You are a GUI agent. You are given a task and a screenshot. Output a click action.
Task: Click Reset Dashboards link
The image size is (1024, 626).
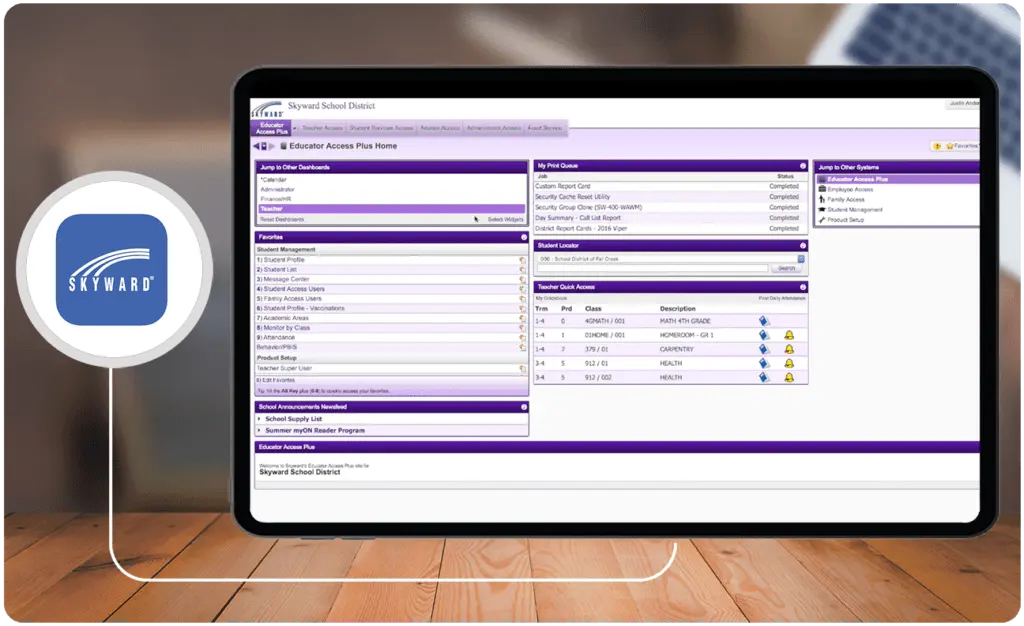282,219
